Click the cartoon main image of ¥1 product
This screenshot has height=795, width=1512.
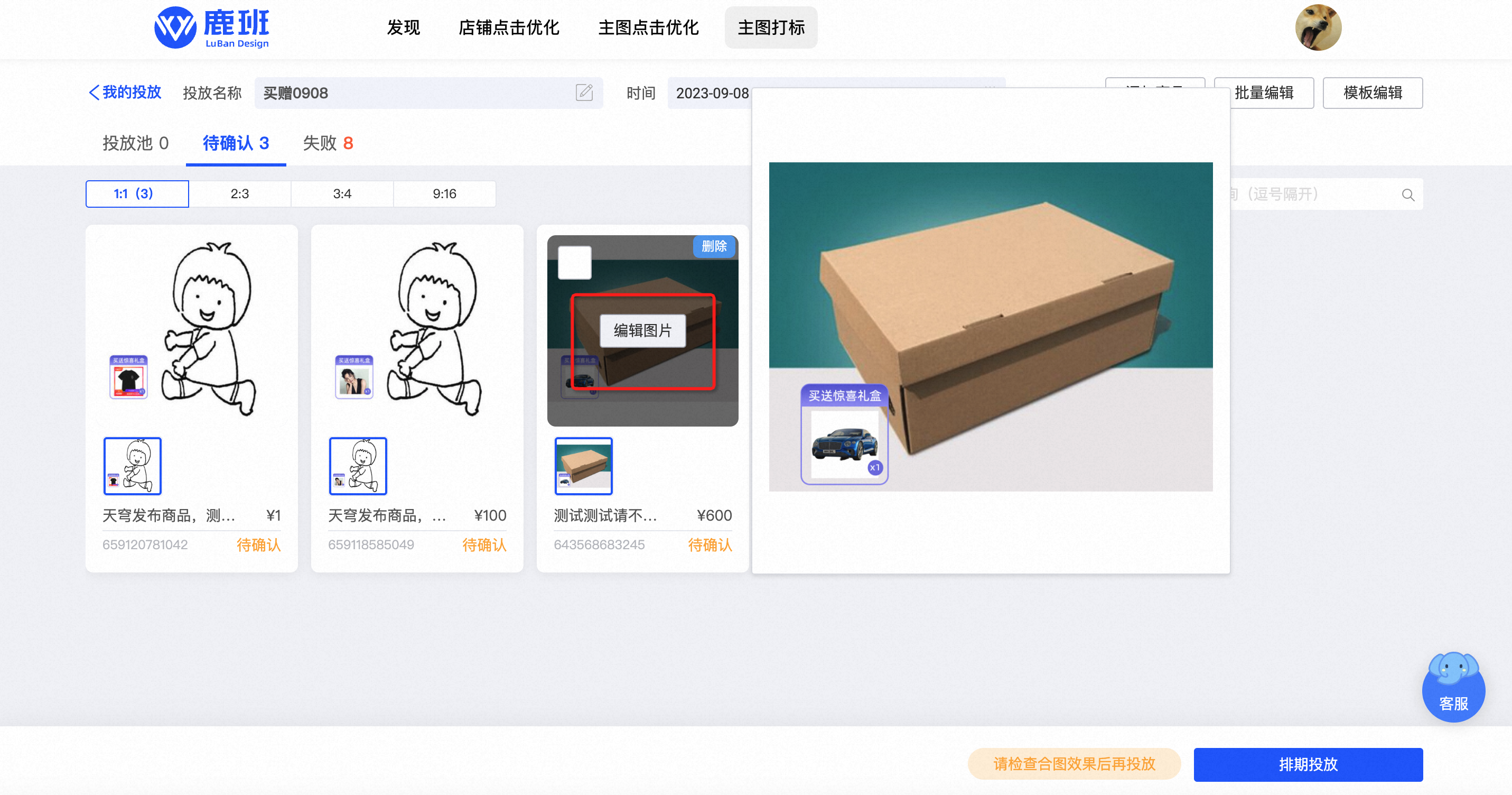pyautogui.click(x=191, y=330)
